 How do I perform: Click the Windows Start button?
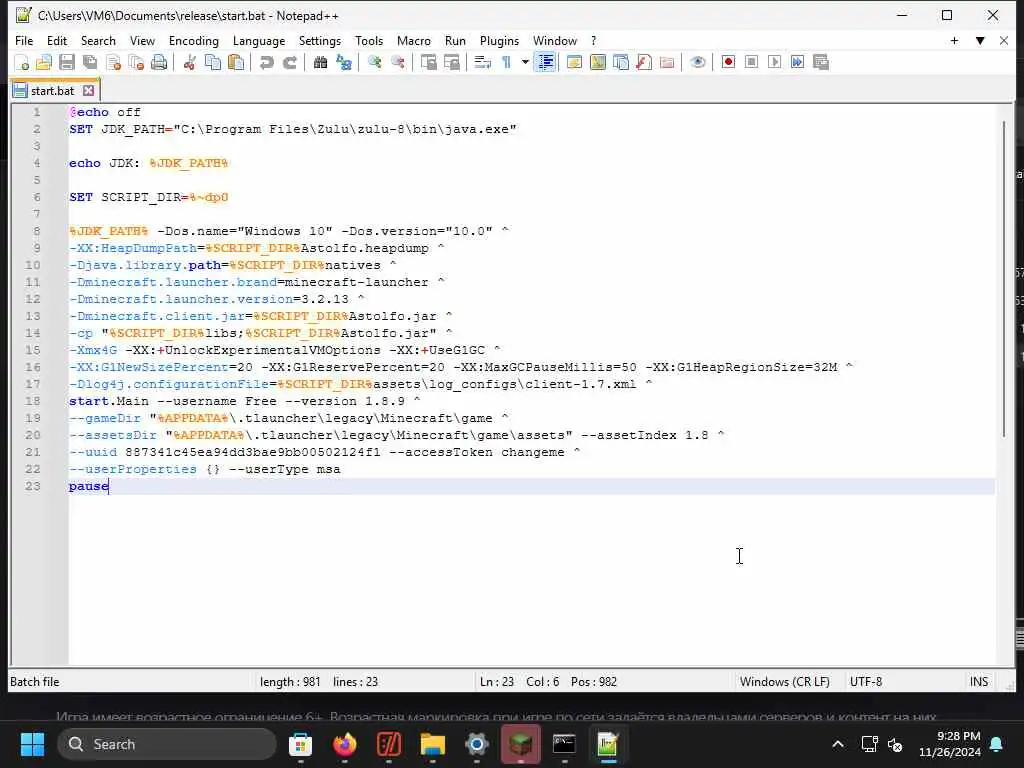tap(32, 744)
